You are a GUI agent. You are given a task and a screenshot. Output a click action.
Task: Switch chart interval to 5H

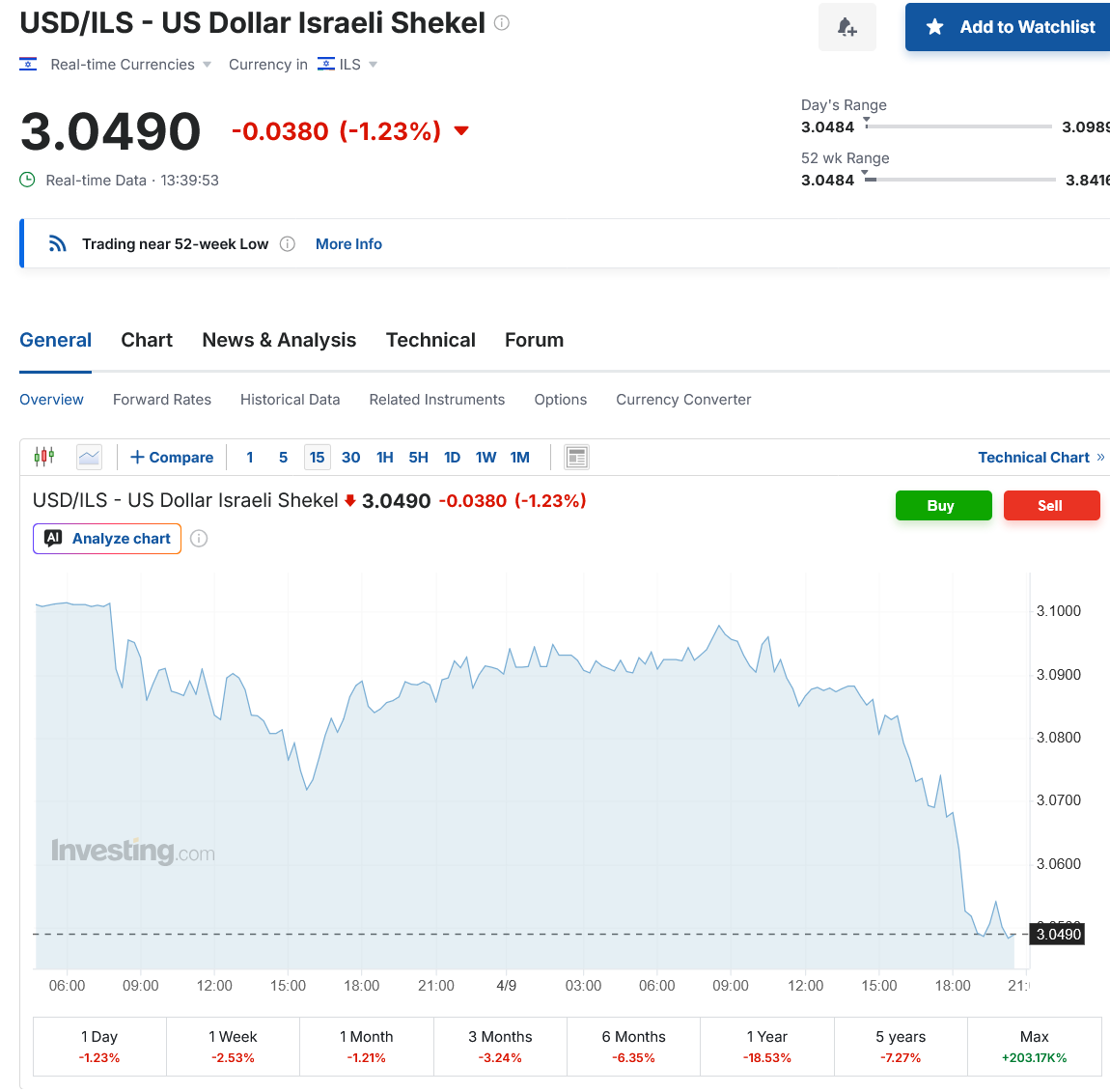click(418, 458)
